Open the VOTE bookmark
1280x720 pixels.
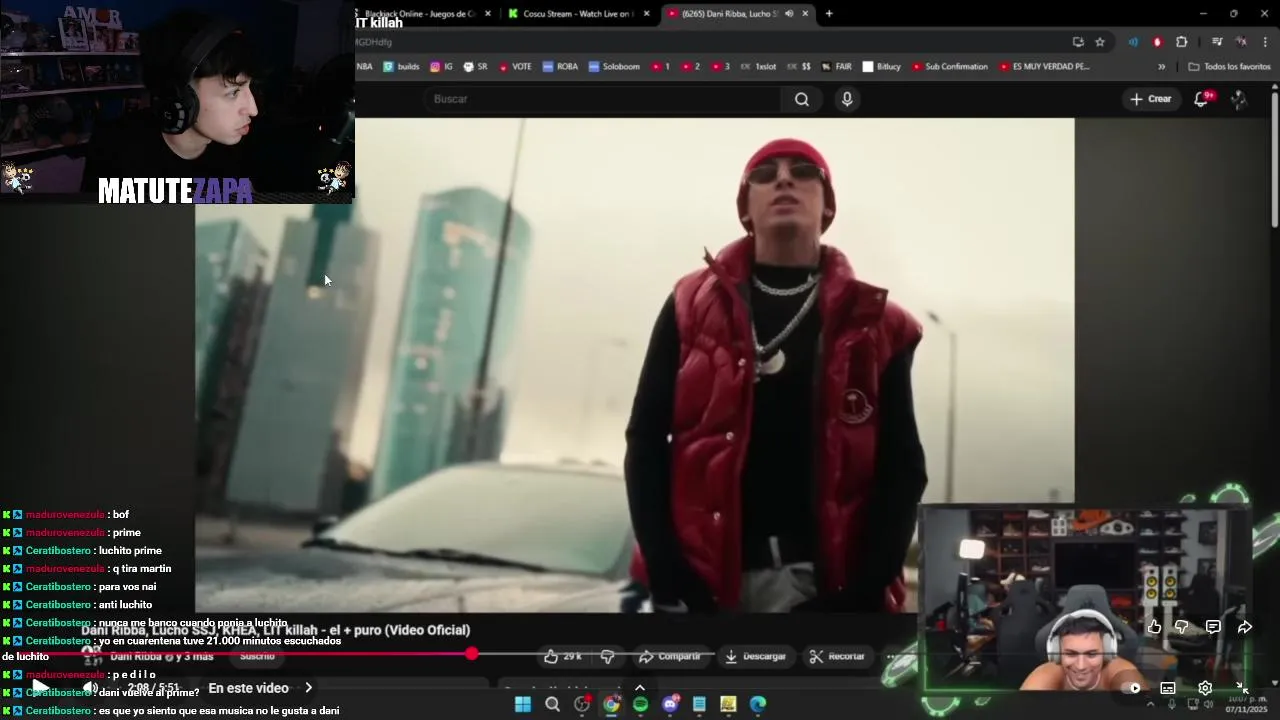pos(514,67)
